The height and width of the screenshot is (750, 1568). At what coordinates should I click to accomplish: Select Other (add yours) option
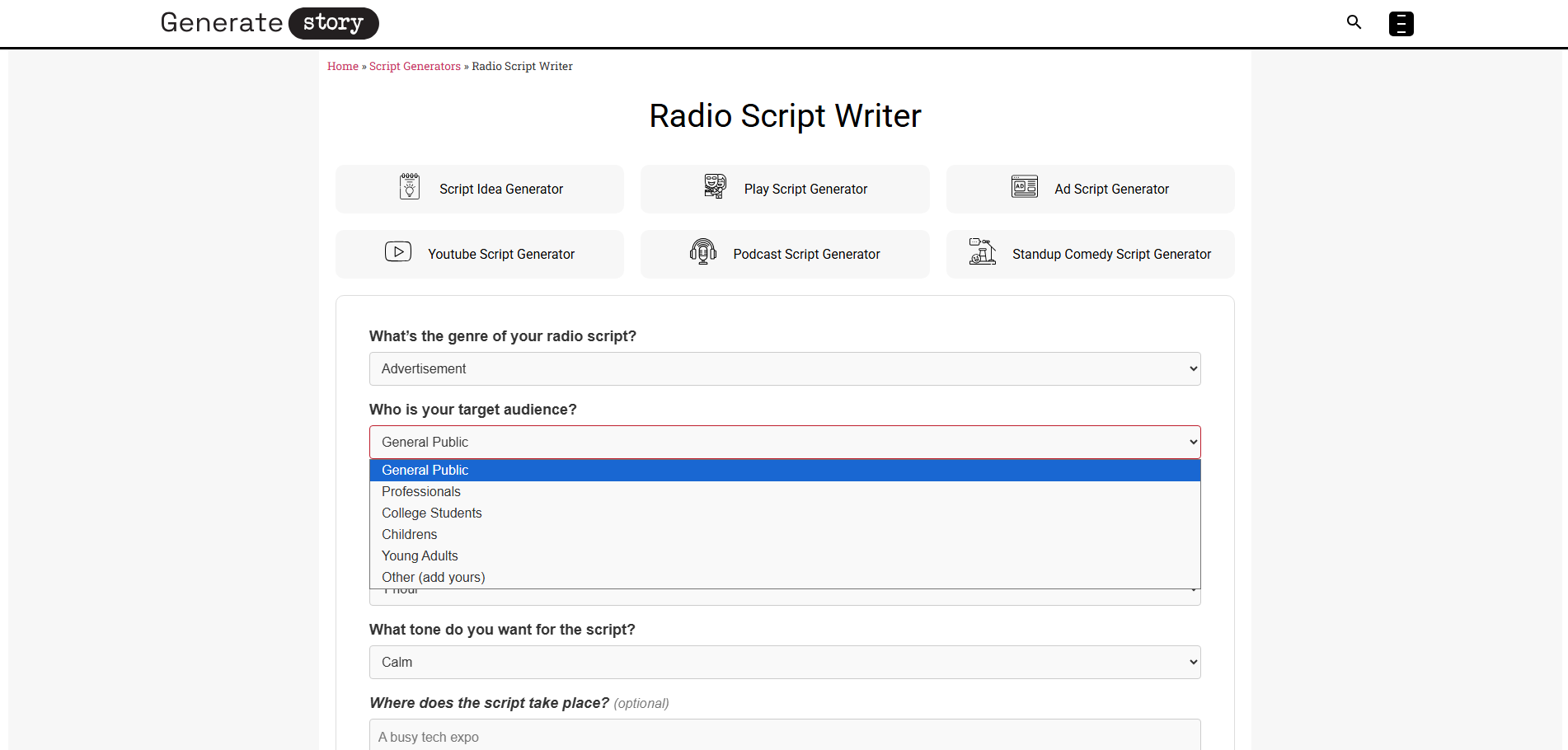785,577
